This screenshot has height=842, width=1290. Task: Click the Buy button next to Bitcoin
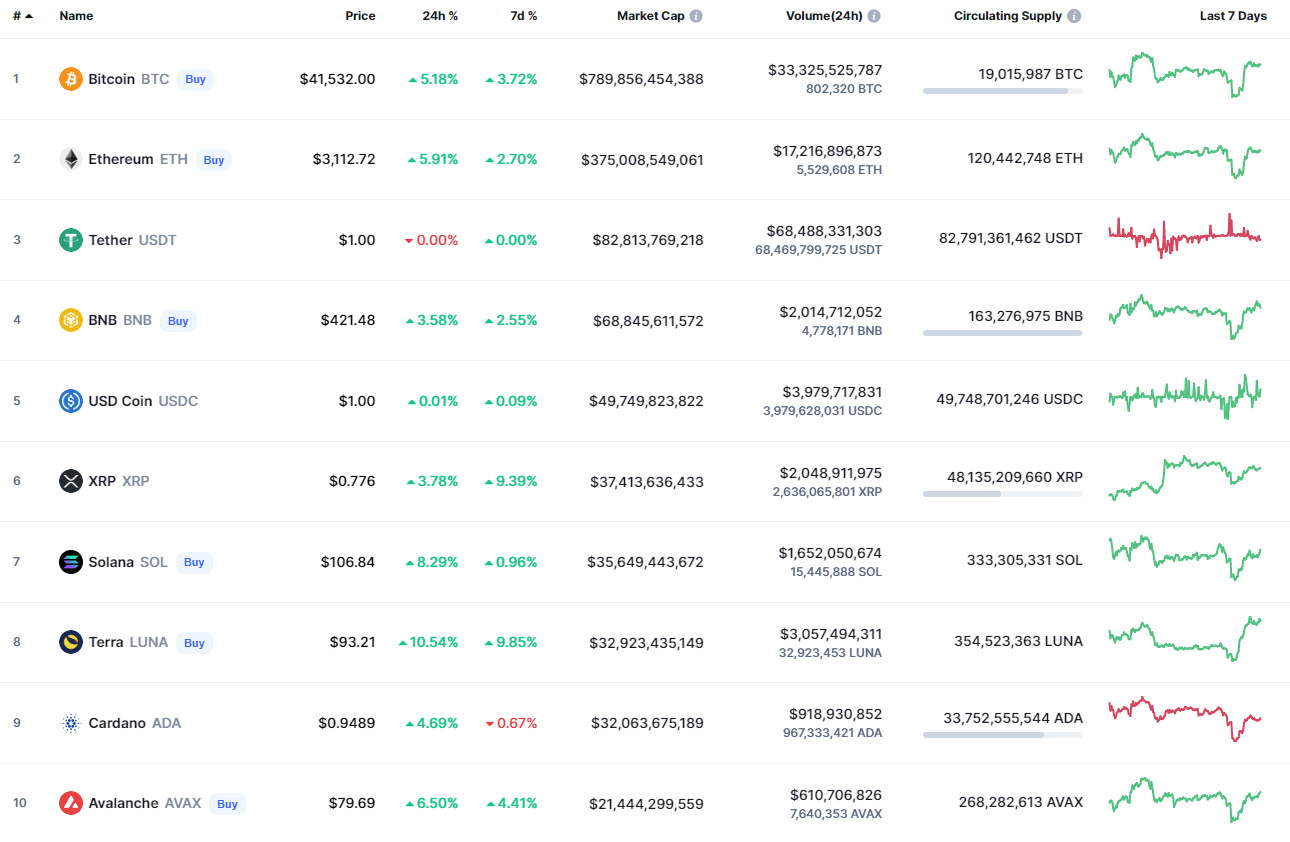(x=196, y=79)
